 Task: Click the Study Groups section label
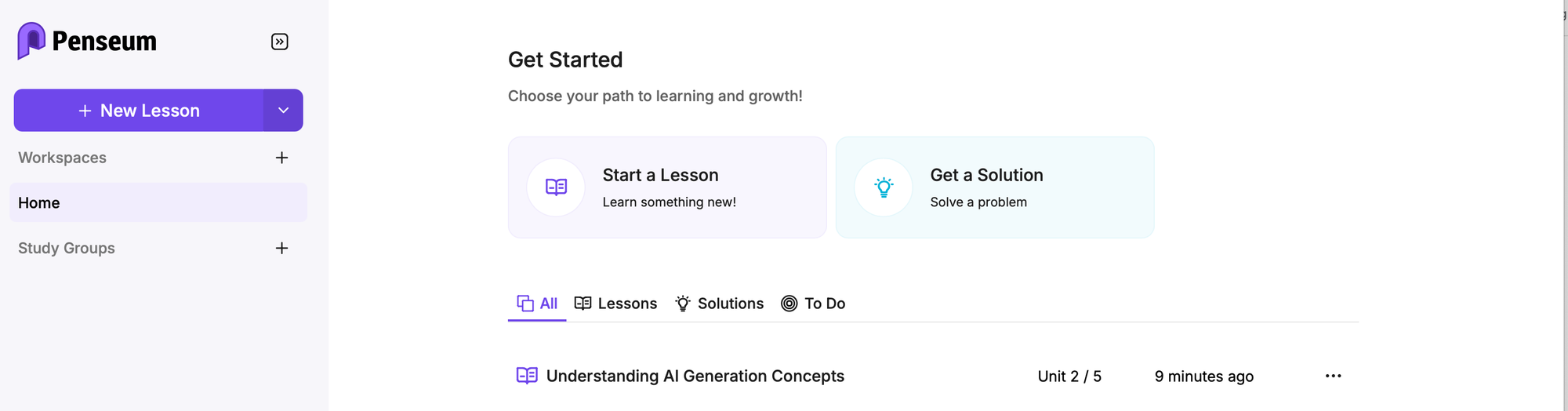point(67,248)
